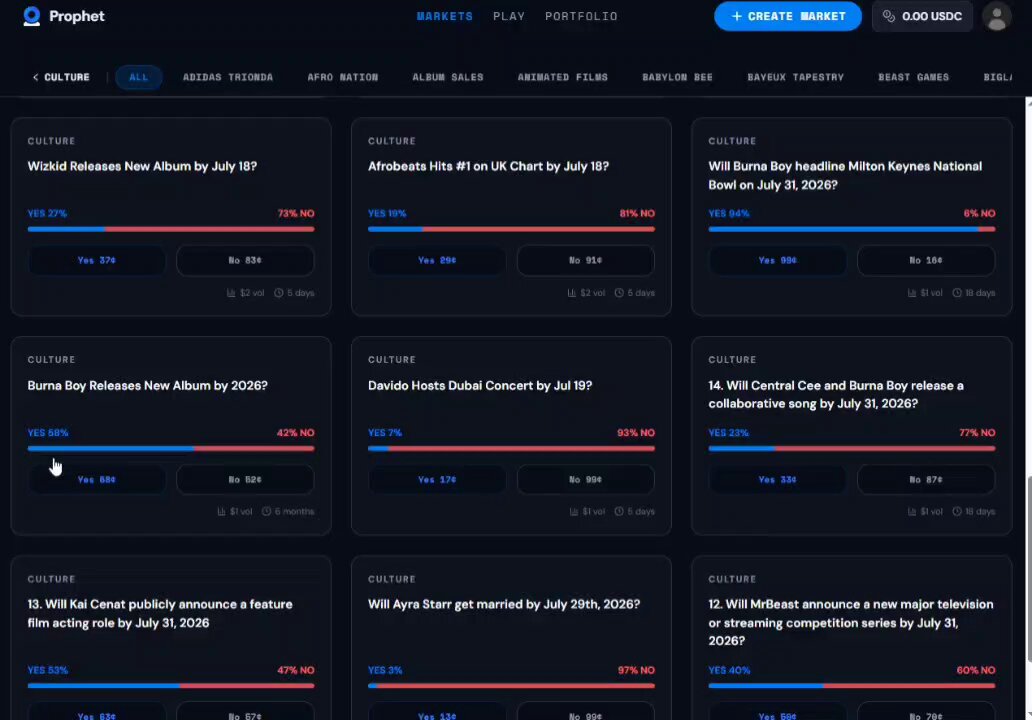Click volume icon on Burna Boy New Album card
Image resolution: width=1032 pixels, height=720 pixels.
pyautogui.click(x=221, y=511)
